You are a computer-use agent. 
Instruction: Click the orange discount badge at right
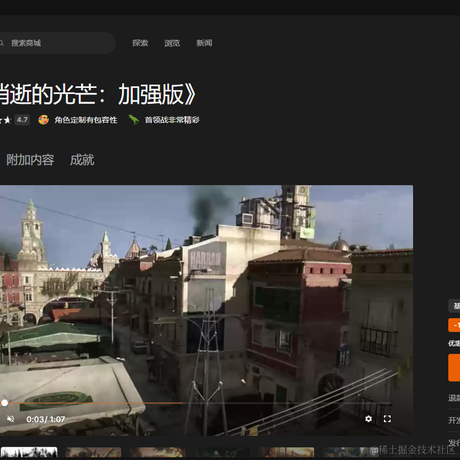click(x=454, y=325)
